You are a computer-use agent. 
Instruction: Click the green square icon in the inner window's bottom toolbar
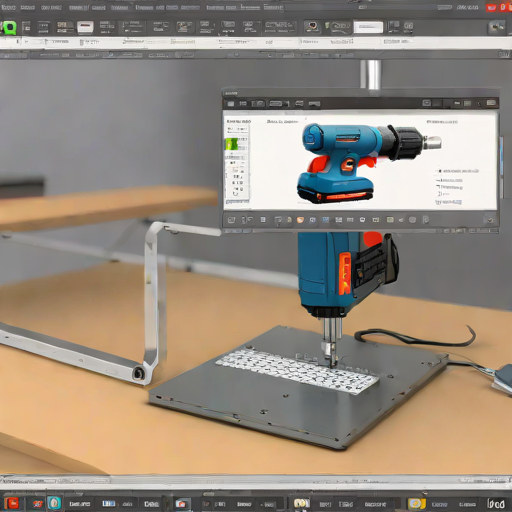(x=390, y=220)
